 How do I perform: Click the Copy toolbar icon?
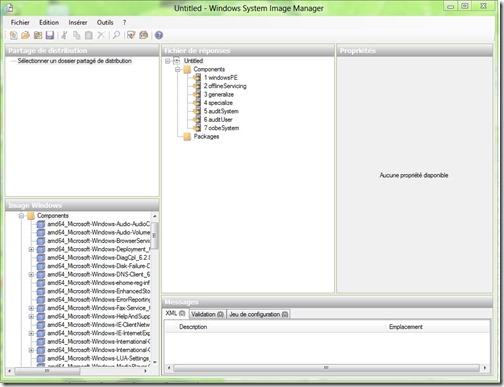(77, 35)
